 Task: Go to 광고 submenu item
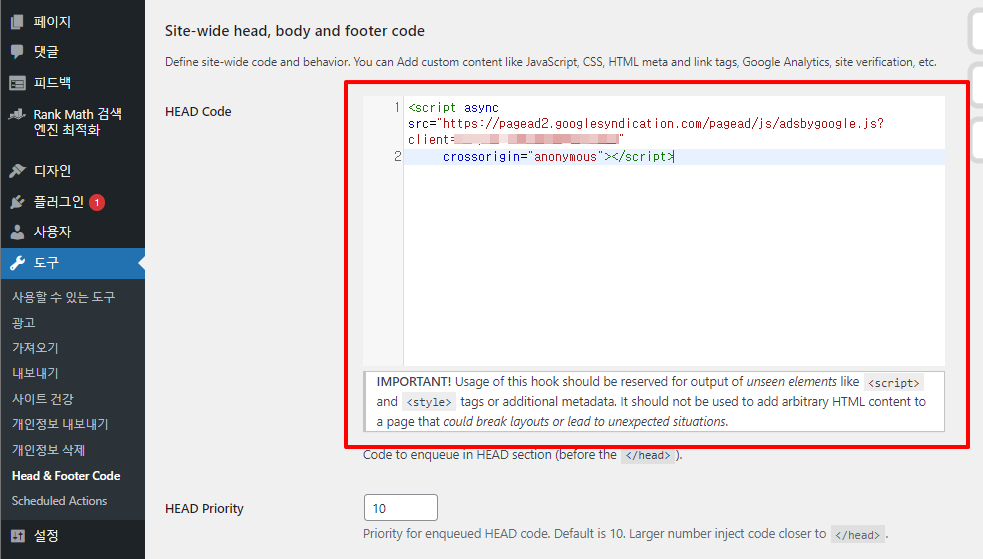point(24,323)
